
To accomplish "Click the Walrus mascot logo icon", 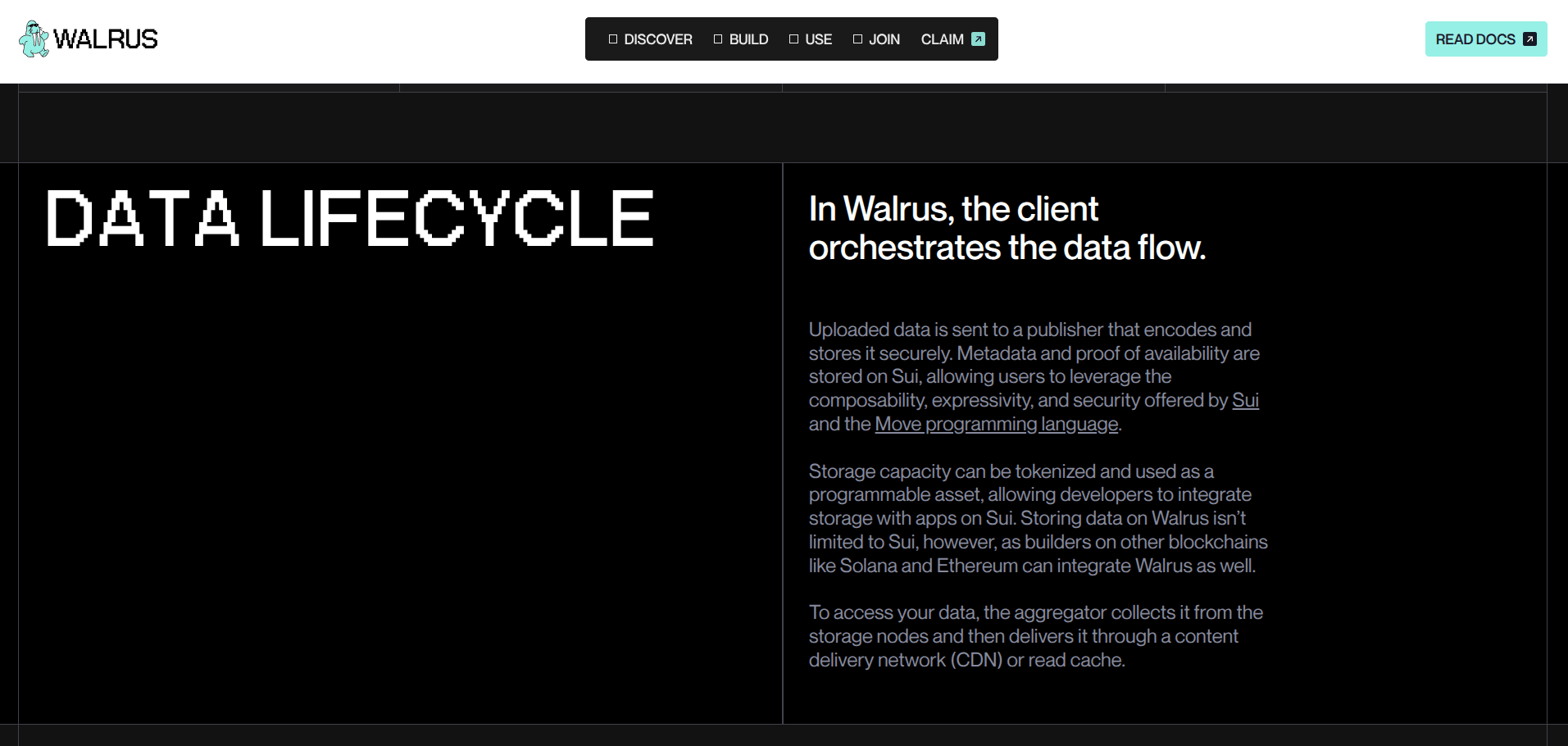I will [x=34, y=39].
